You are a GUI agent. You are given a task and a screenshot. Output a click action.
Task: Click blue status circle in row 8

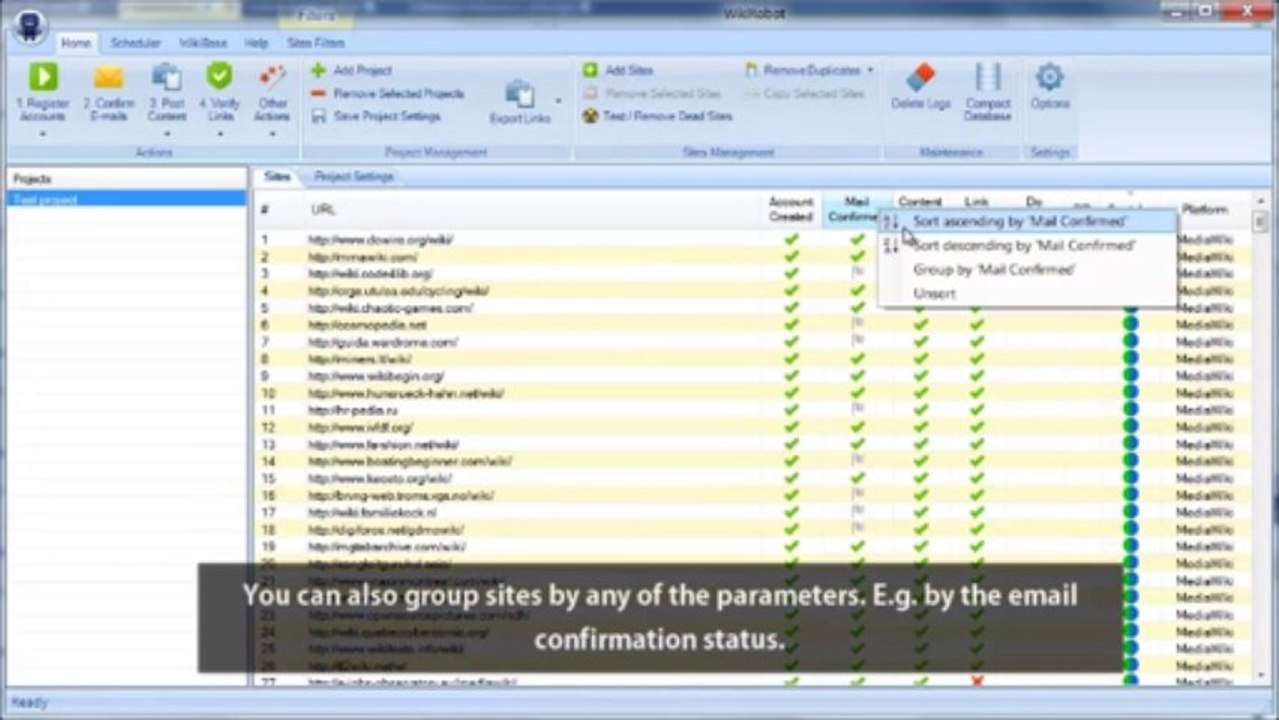tap(1130, 359)
